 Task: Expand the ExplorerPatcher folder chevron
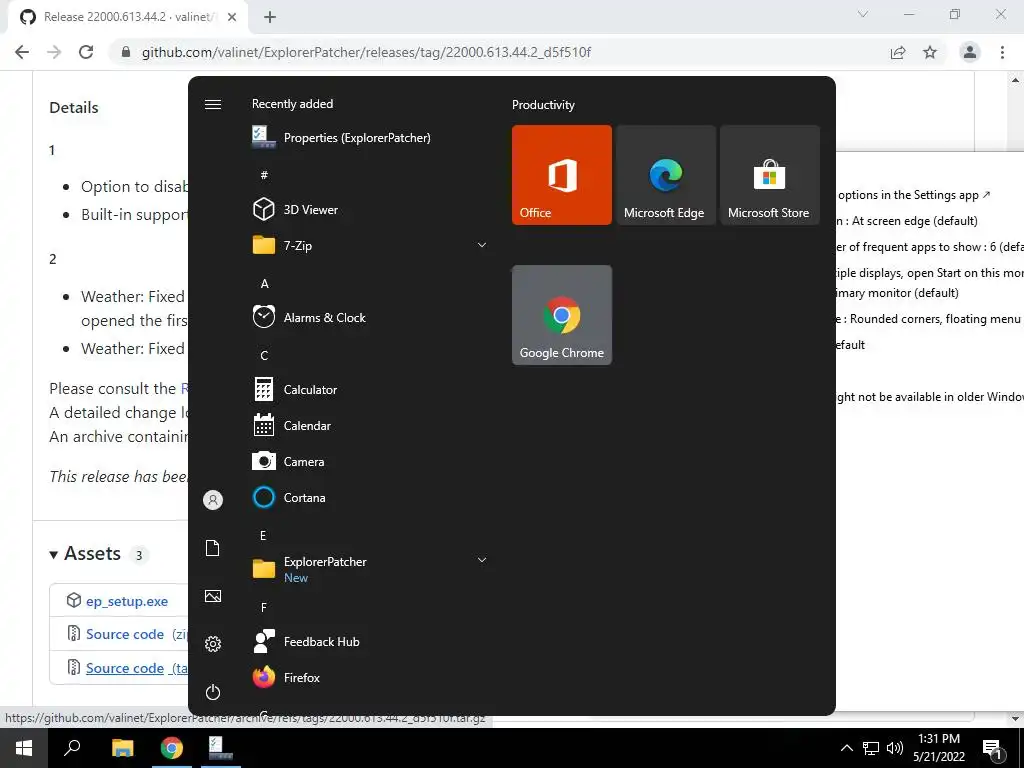(482, 560)
